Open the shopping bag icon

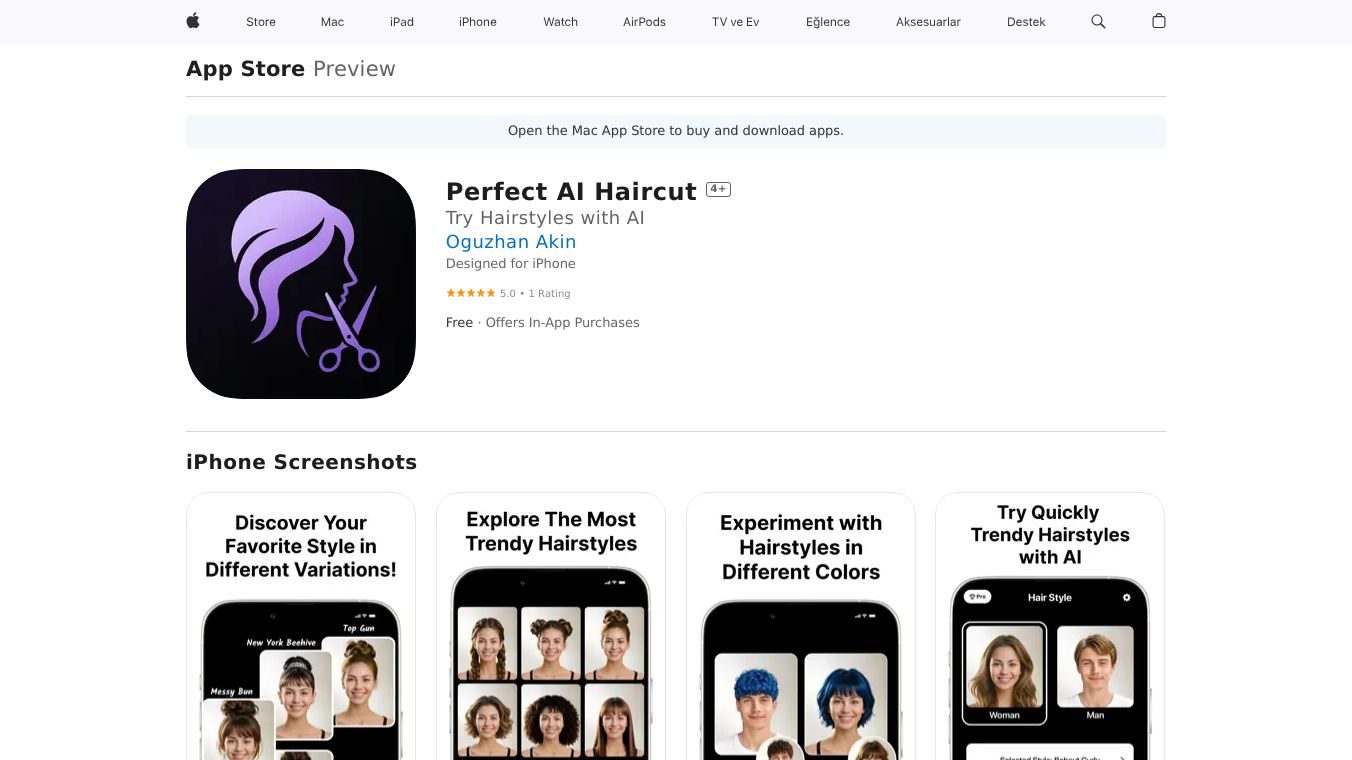coord(1159,21)
